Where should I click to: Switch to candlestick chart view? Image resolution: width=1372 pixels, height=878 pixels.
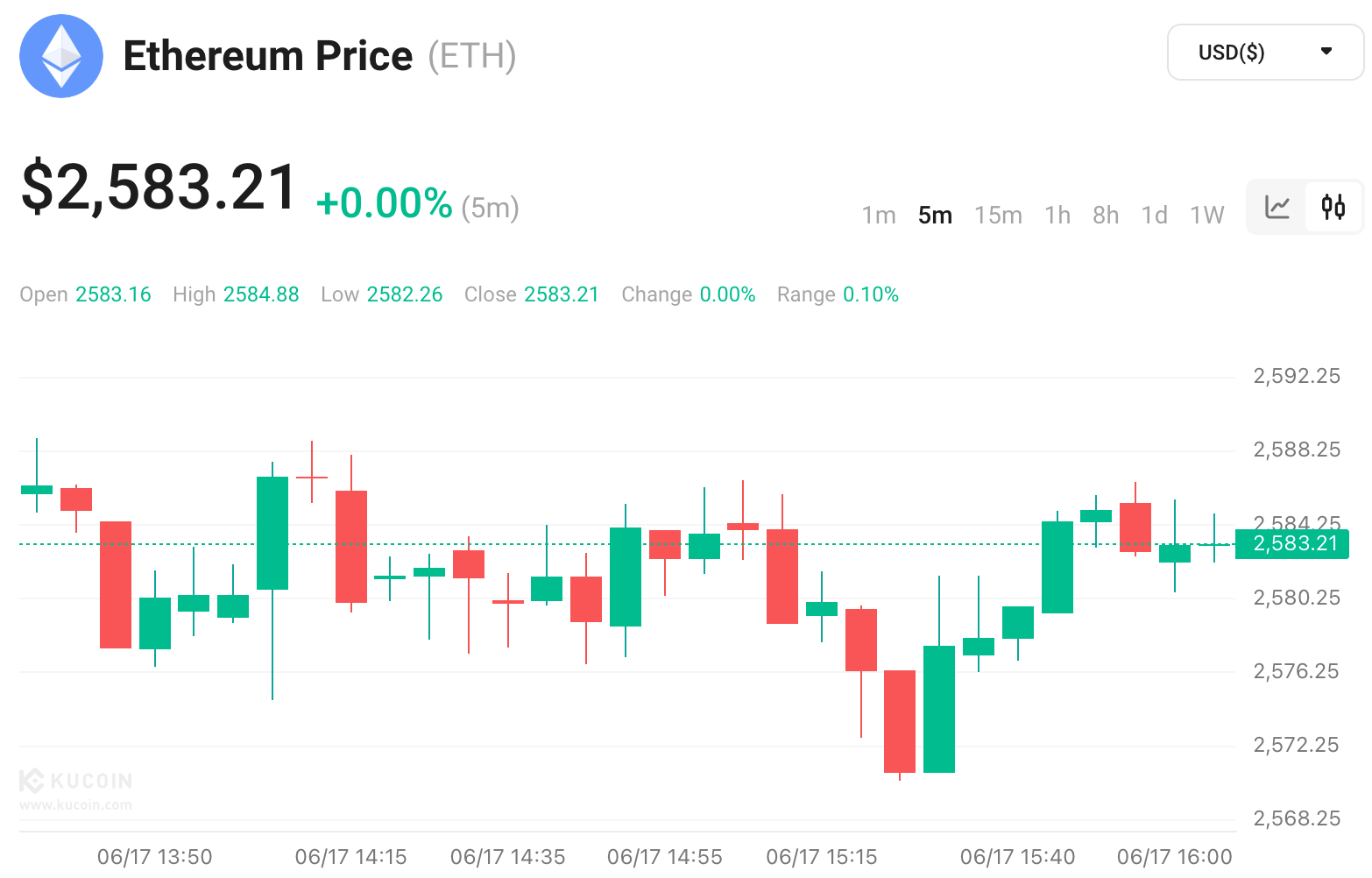click(x=1333, y=208)
